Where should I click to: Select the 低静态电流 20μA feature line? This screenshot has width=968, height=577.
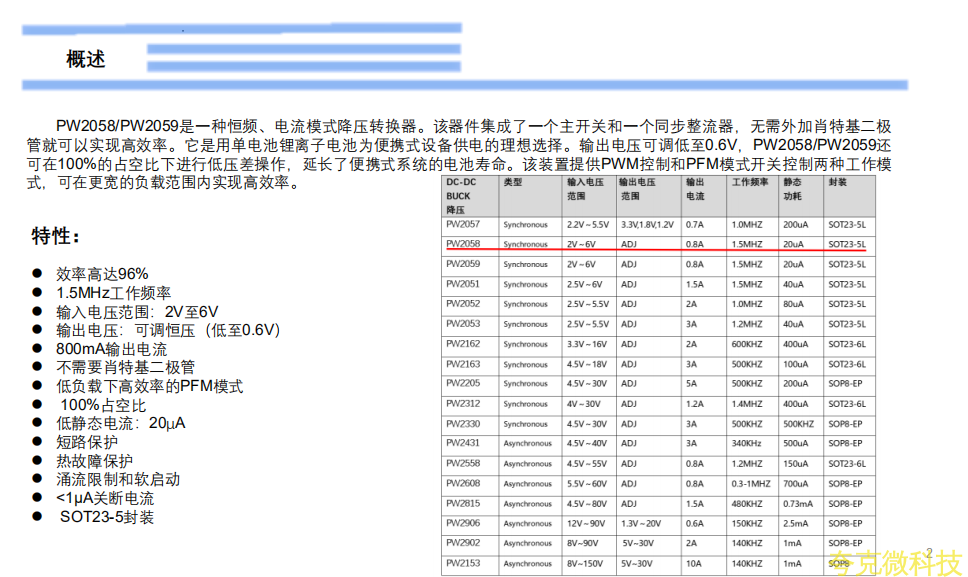pyautogui.click(x=120, y=423)
